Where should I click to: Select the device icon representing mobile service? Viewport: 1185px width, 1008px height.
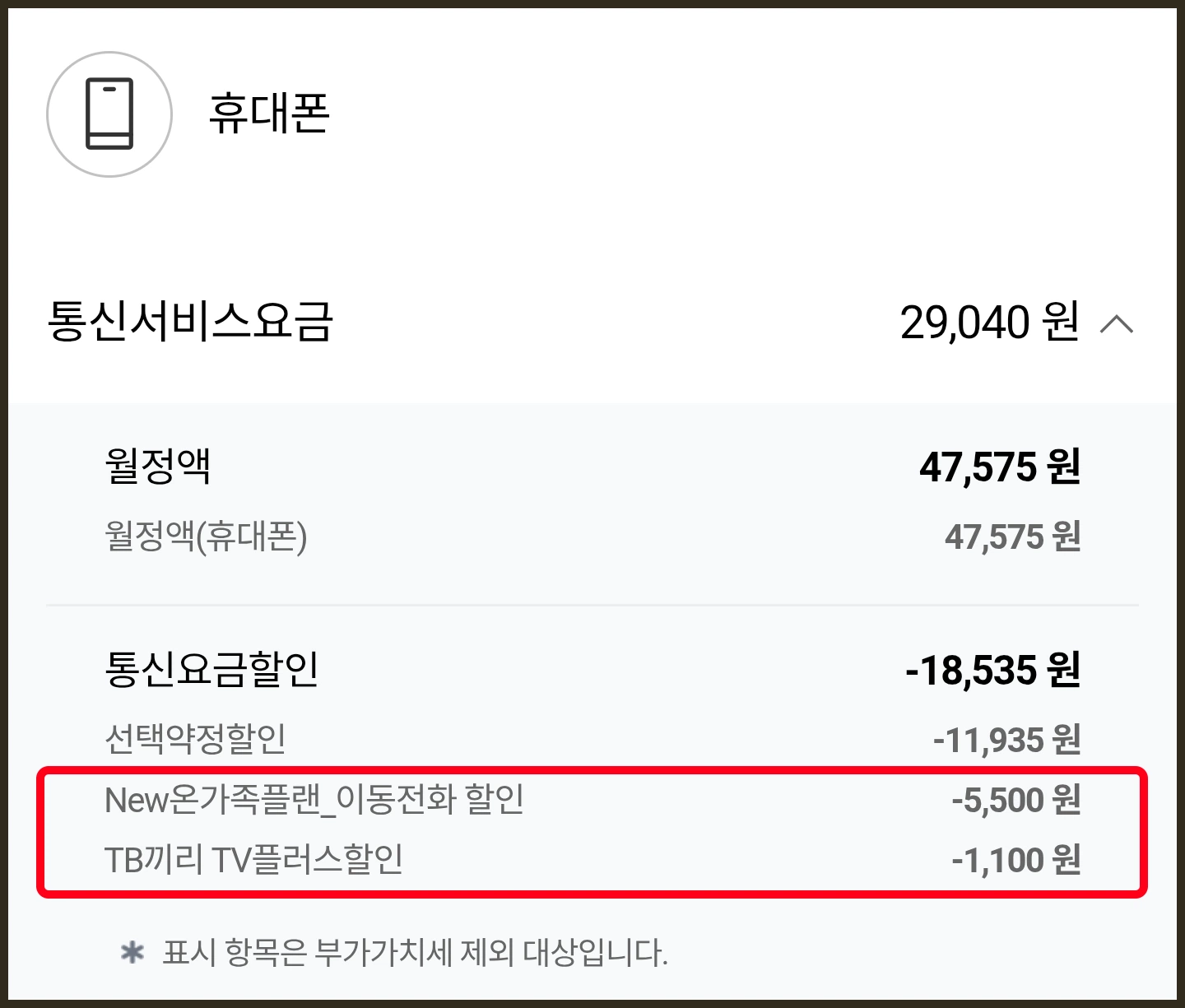click(109, 114)
